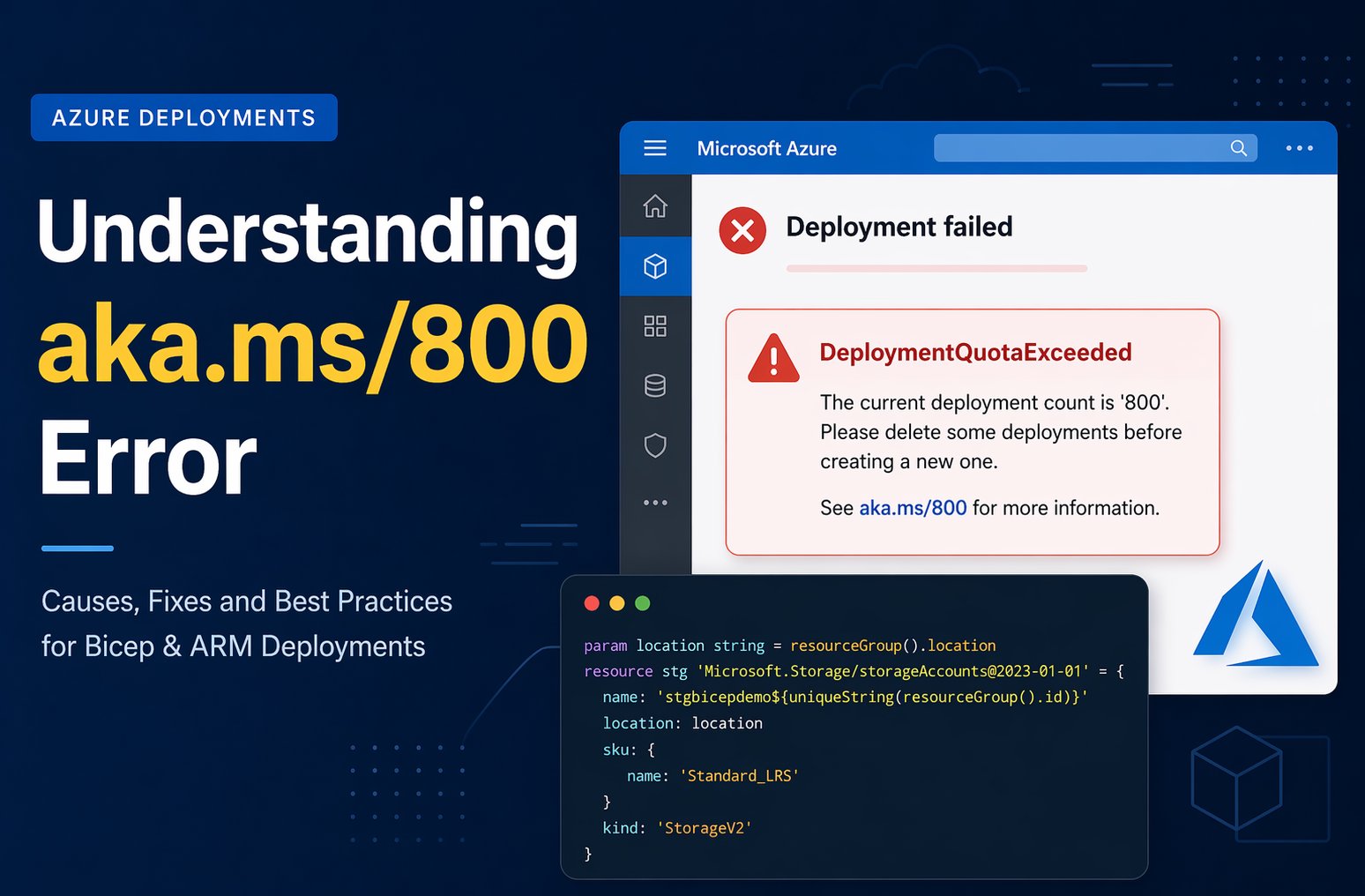Click the white 'Error' headline word

[147, 459]
